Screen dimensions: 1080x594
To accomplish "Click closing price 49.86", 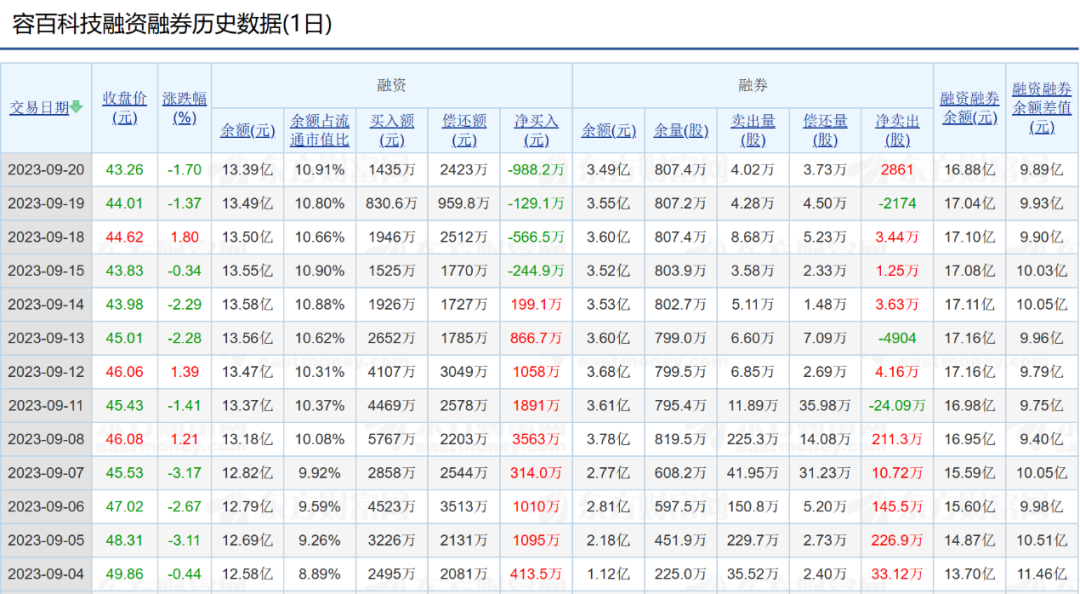I will coord(125,574).
